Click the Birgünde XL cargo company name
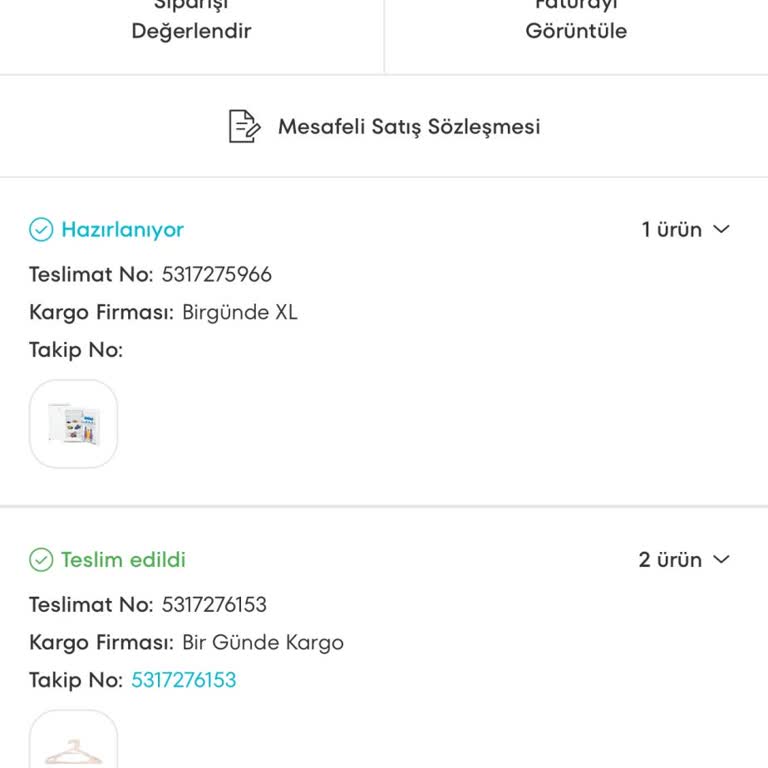This screenshot has height=768, width=768. [239, 312]
